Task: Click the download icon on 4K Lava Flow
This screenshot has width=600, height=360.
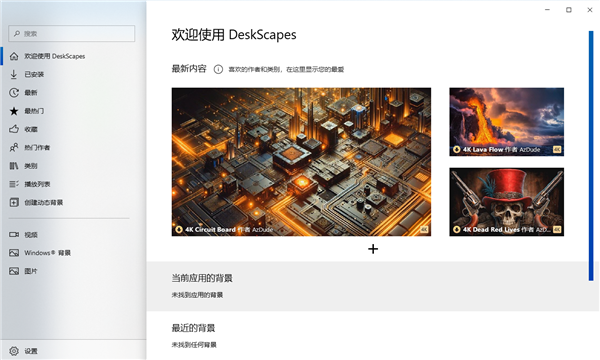Action: 457,150
